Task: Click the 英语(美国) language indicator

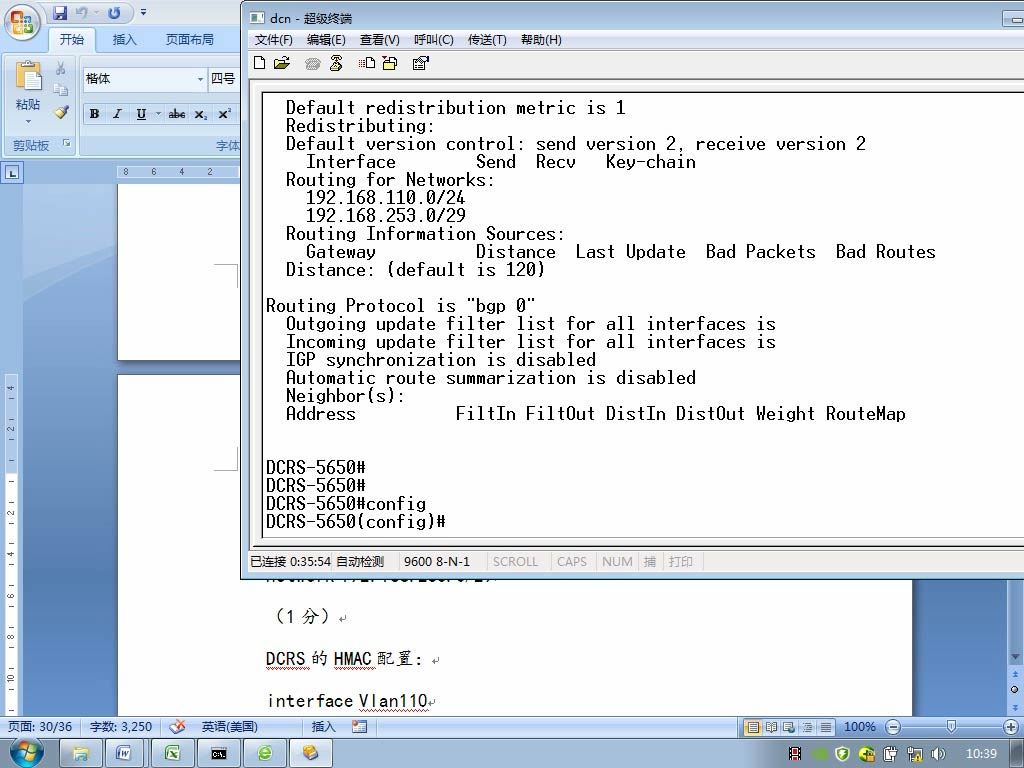Action: tap(230, 727)
